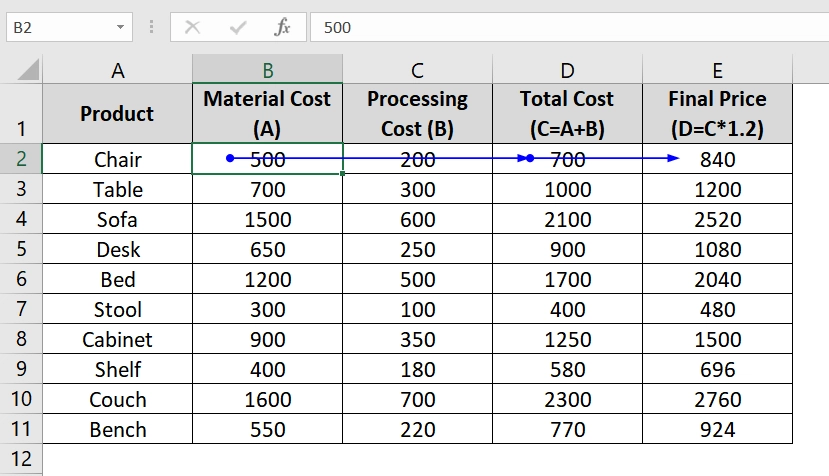
Task: Select the Couch cell
Action: [117, 399]
